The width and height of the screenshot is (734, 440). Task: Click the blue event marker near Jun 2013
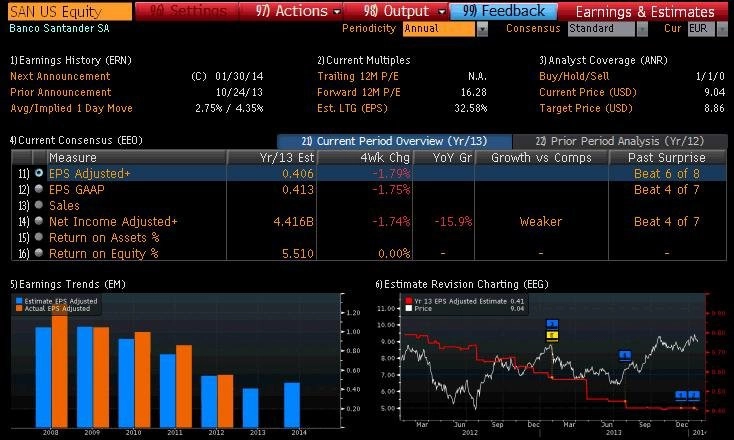coord(625,356)
